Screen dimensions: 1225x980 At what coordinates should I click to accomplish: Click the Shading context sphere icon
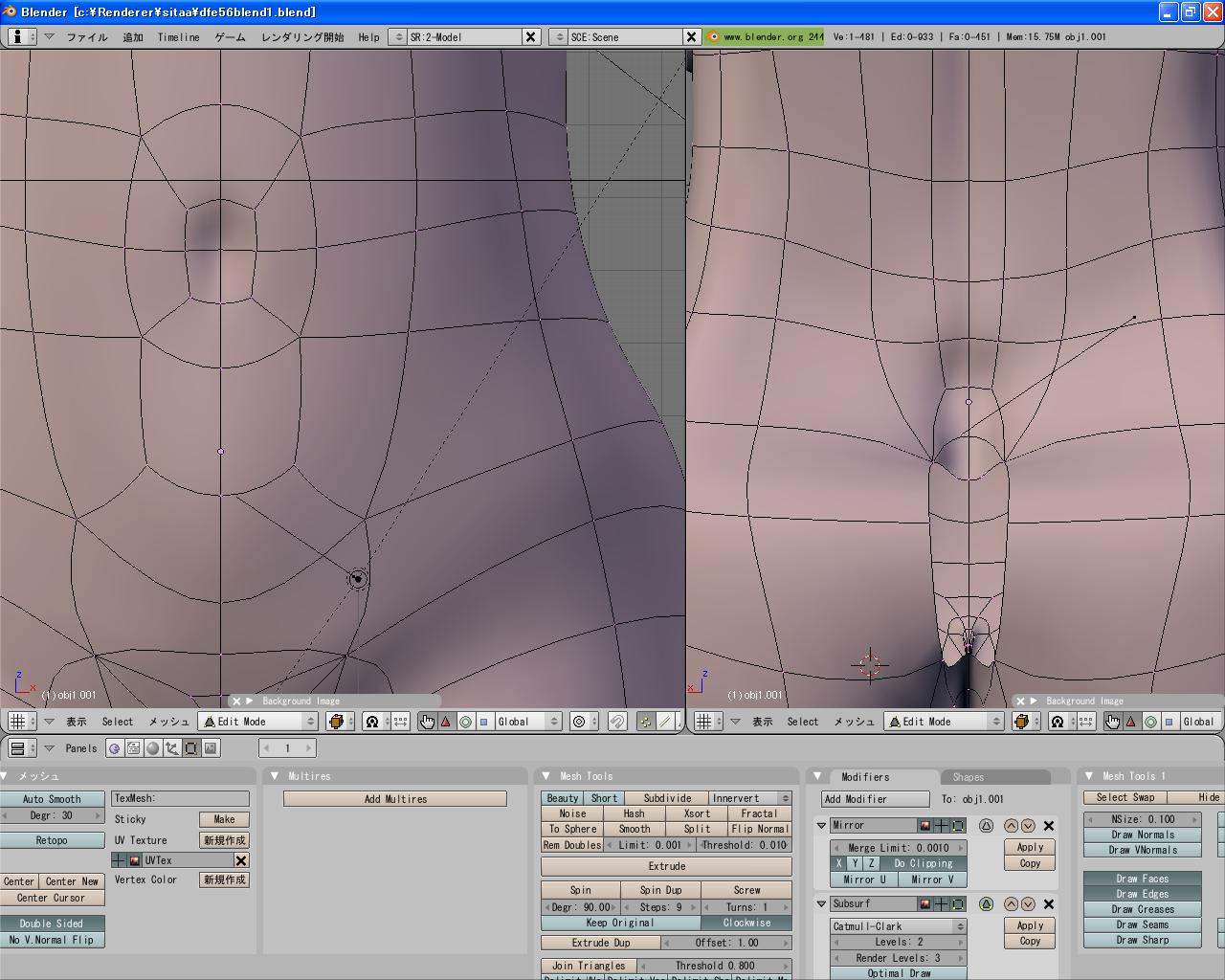tap(152, 748)
